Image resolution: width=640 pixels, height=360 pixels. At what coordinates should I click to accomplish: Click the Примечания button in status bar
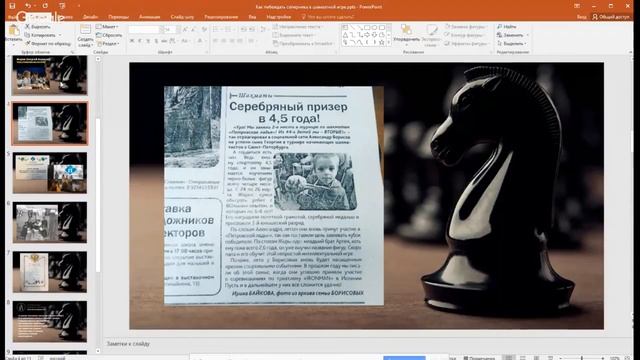(479, 358)
